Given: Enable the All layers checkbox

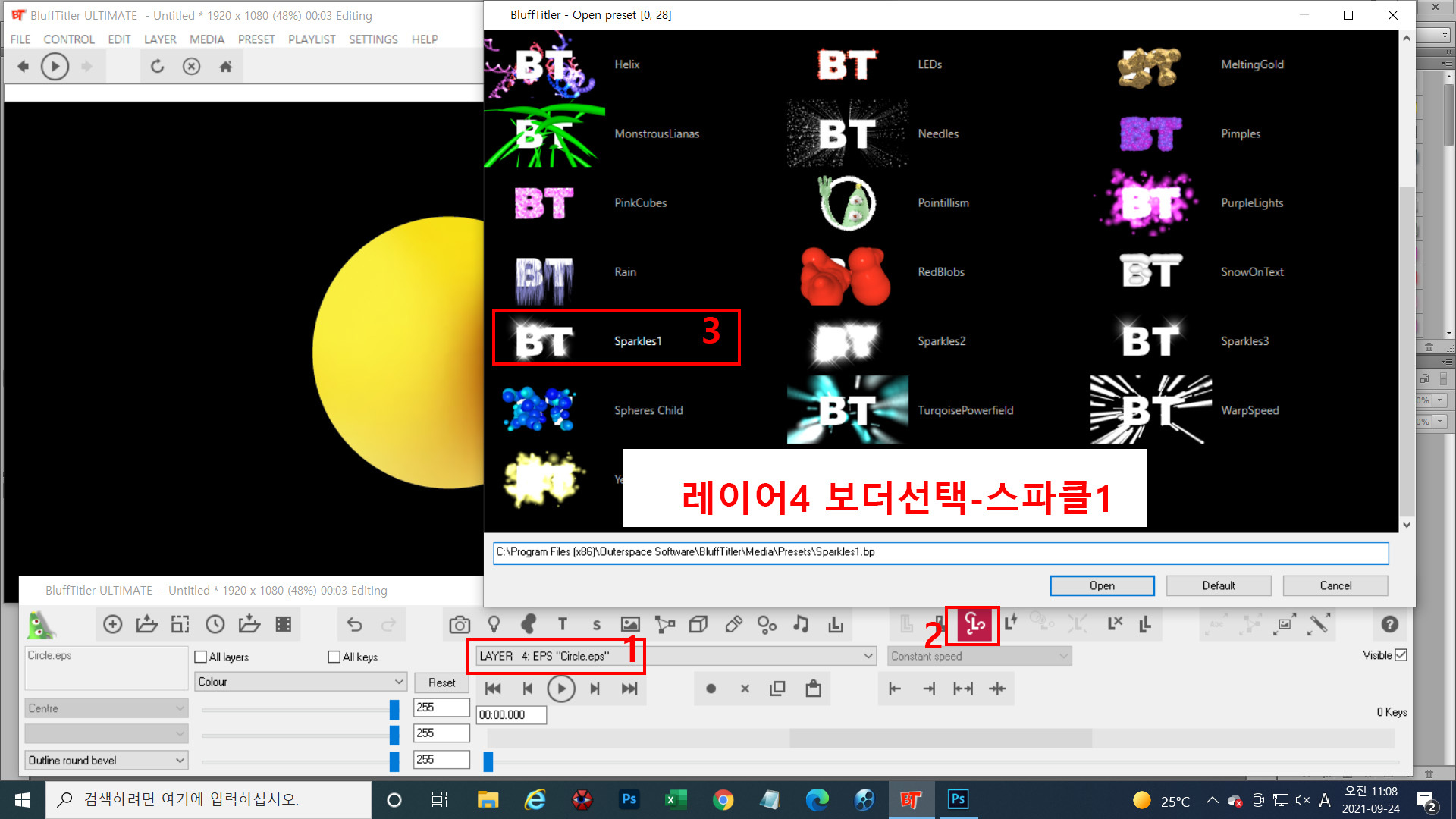Looking at the screenshot, I should 201,657.
